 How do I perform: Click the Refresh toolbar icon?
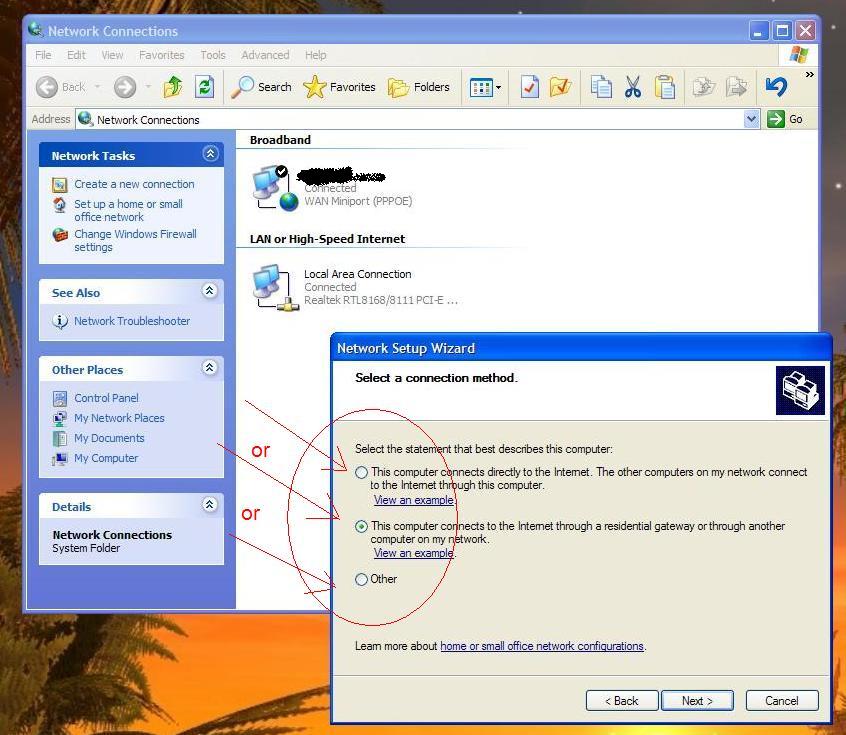pyautogui.click(x=205, y=87)
